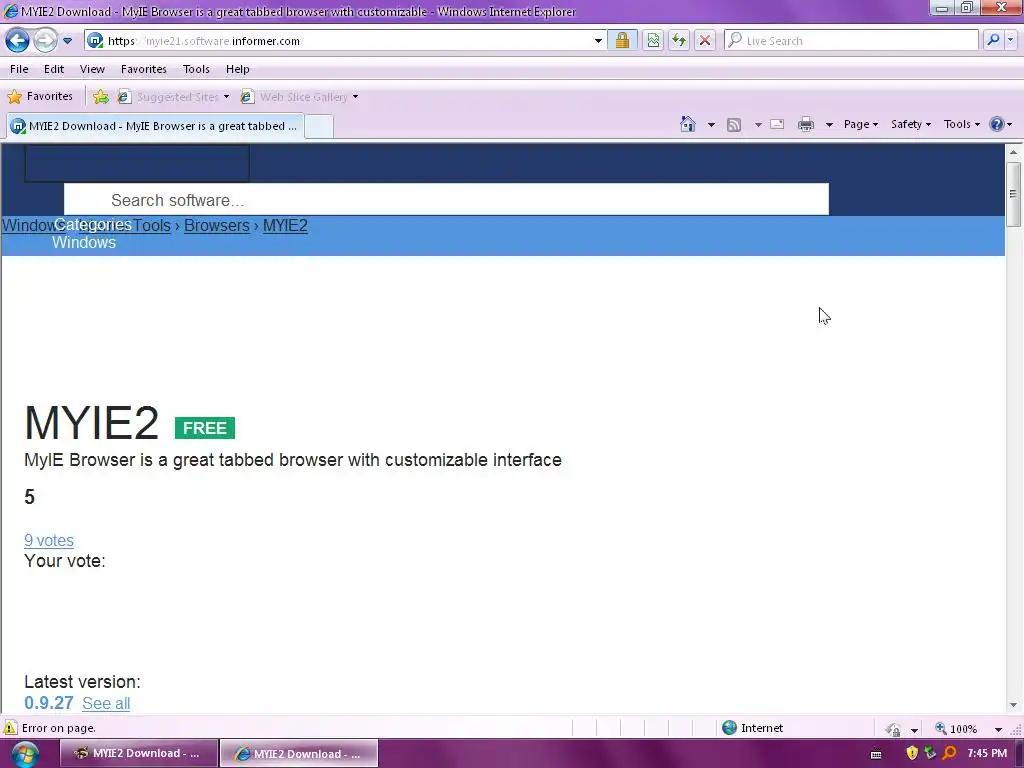This screenshot has width=1024, height=768.
Task: Click the Windows Start orb
Action: tap(24, 754)
